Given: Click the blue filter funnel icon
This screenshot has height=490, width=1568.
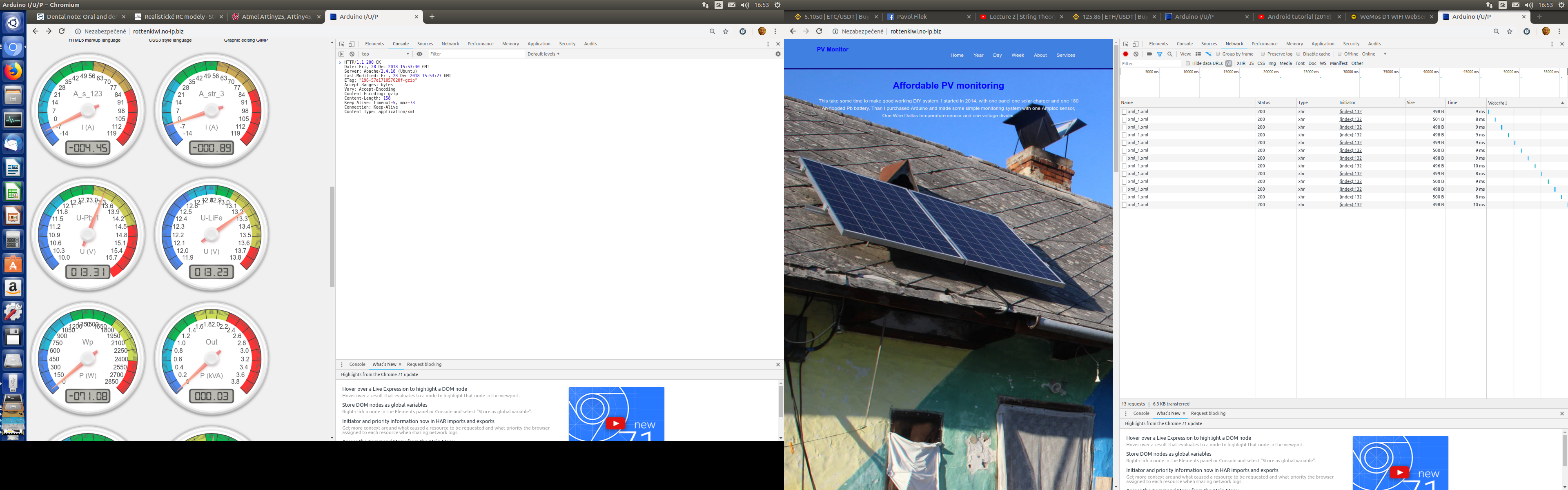Looking at the screenshot, I should [1160, 54].
